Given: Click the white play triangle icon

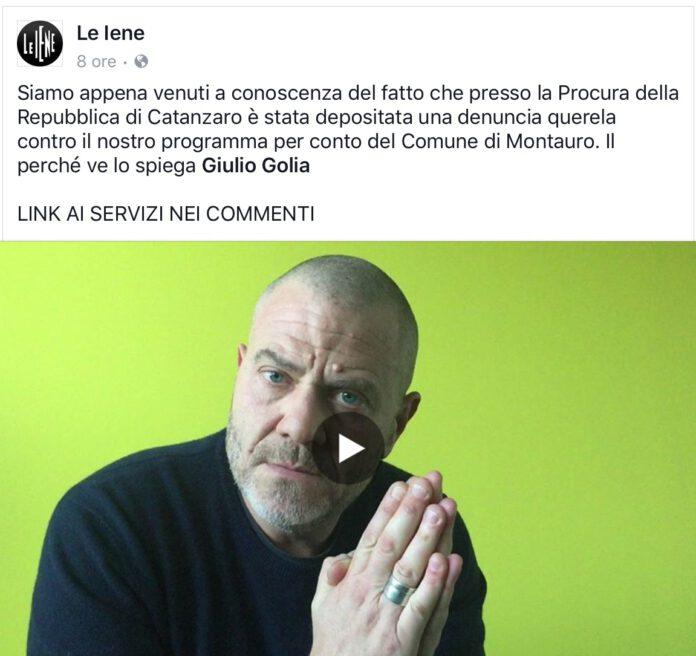Looking at the screenshot, I should click(x=351, y=448).
